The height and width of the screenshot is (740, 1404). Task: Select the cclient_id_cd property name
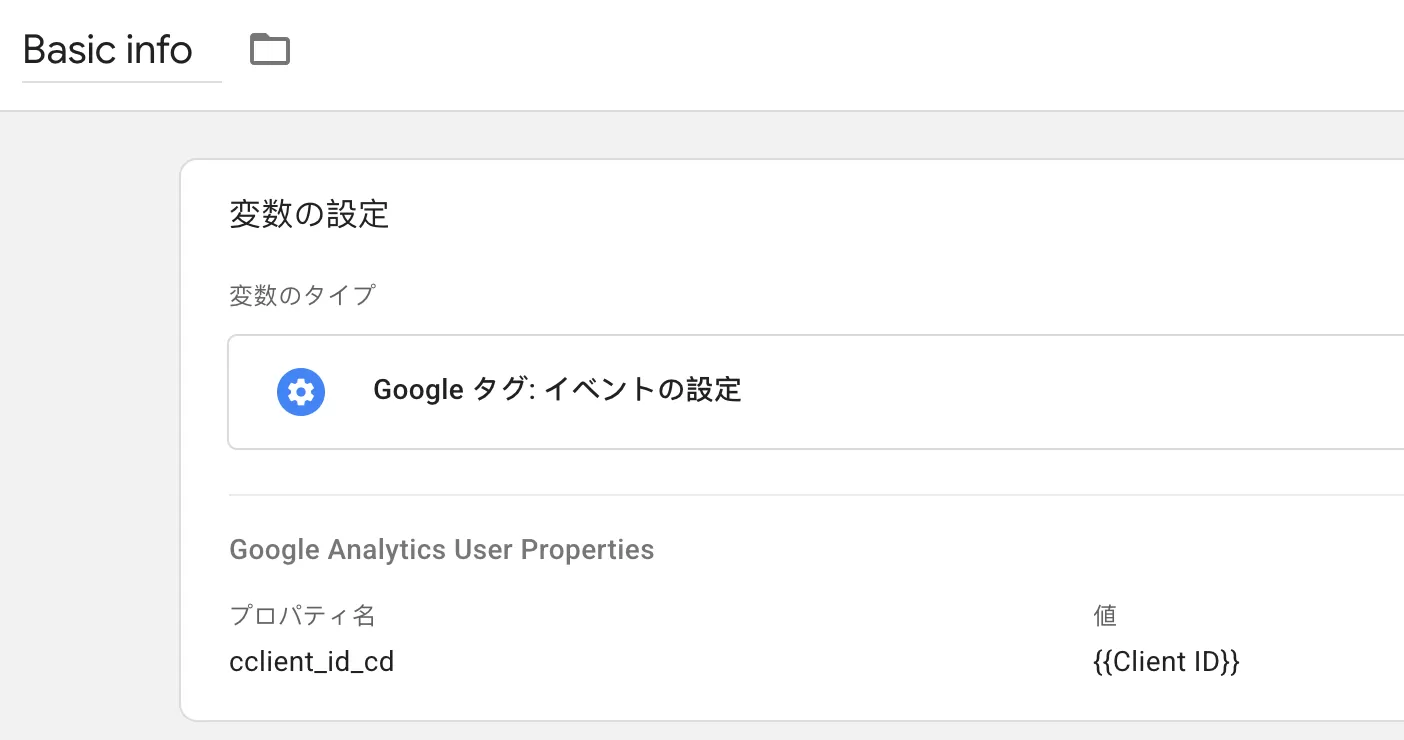[312, 662]
